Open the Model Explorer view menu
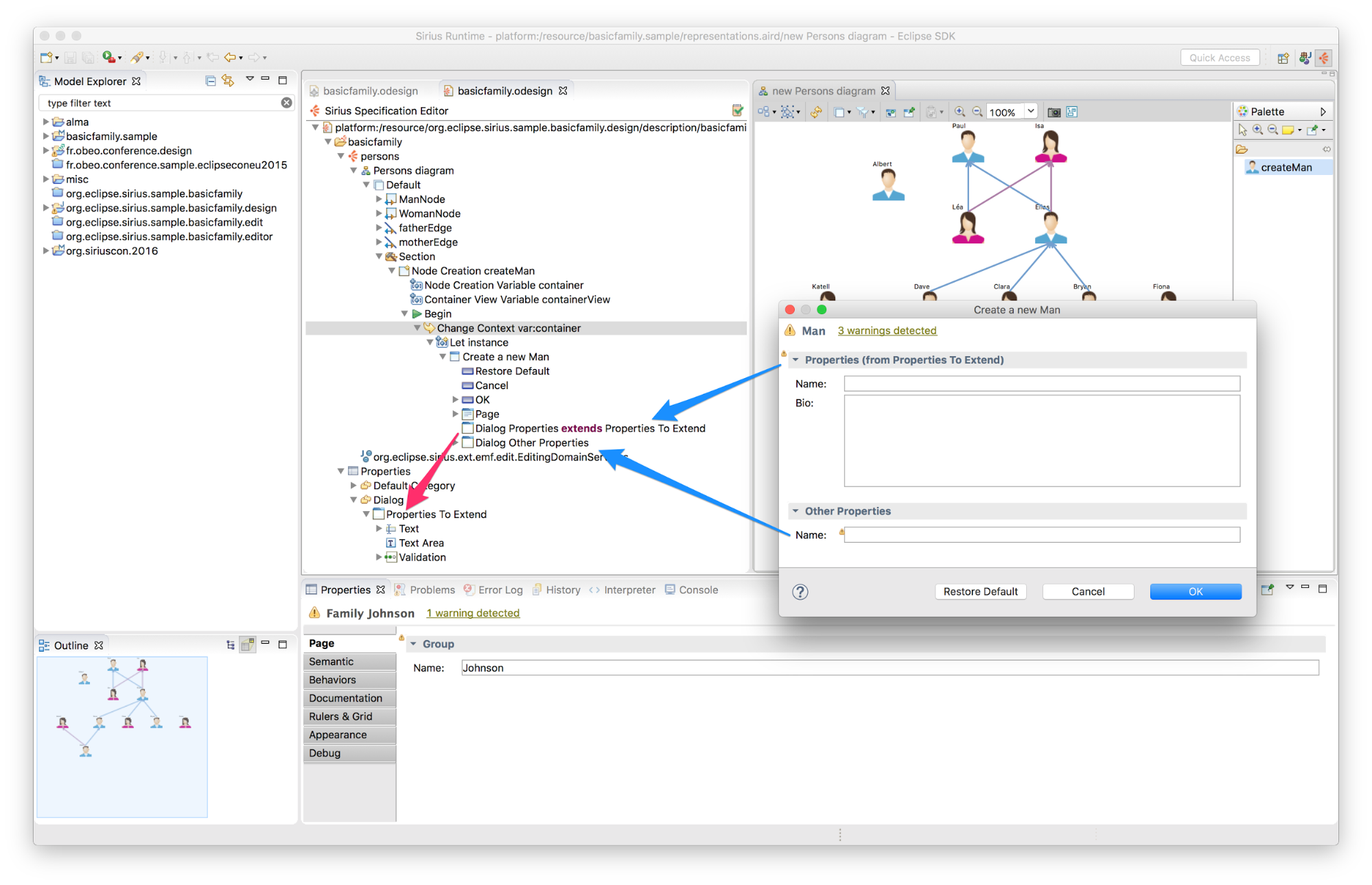 click(250, 80)
